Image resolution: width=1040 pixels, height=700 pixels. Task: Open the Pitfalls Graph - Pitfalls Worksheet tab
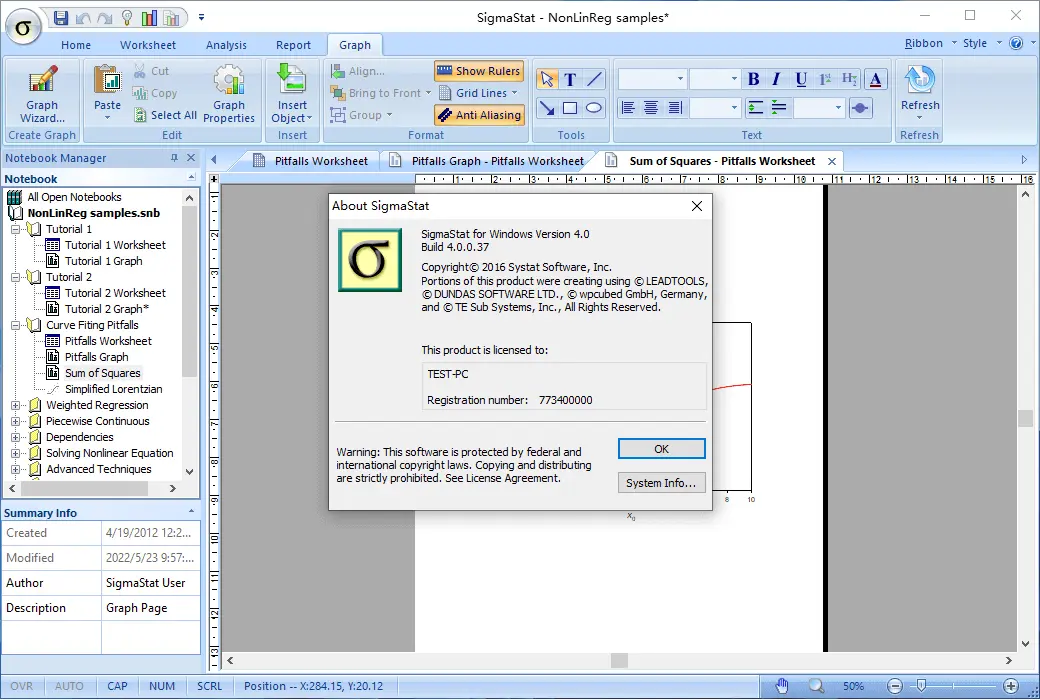488,161
